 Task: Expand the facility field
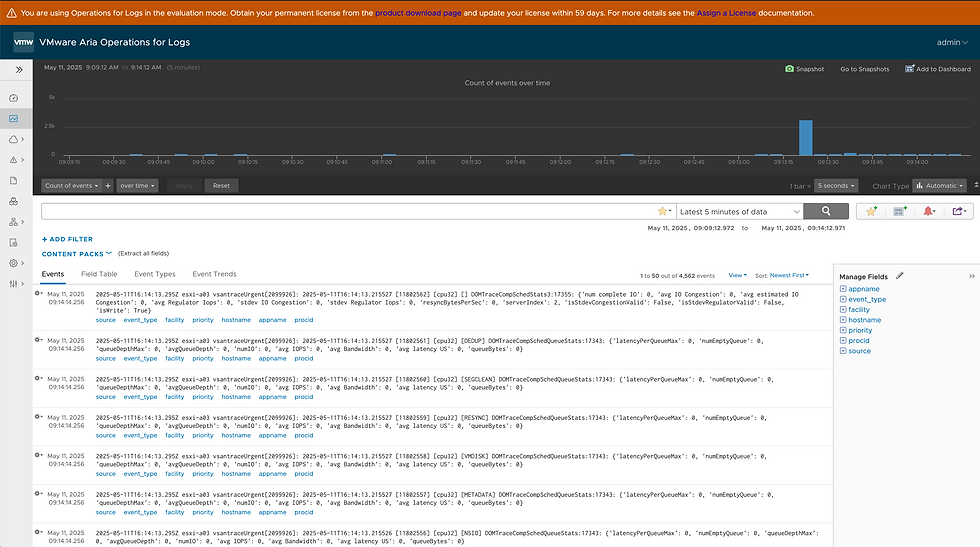pyautogui.click(x=843, y=309)
